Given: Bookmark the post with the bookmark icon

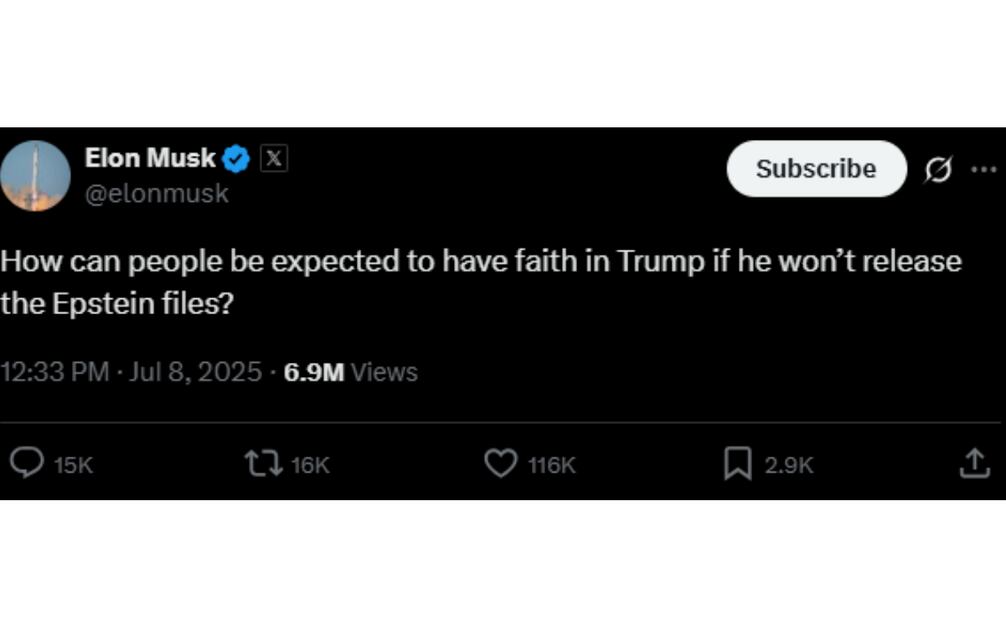Looking at the screenshot, I should pos(737,463).
